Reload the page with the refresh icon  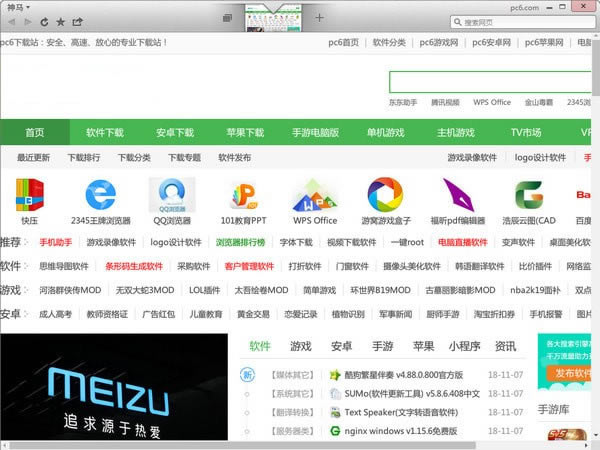pos(42,21)
